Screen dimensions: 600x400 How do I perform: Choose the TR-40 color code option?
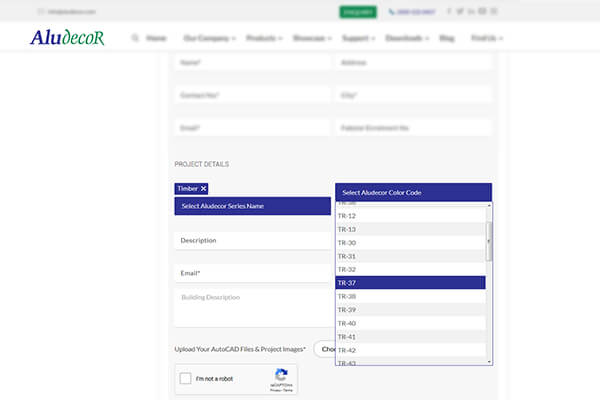[410, 323]
